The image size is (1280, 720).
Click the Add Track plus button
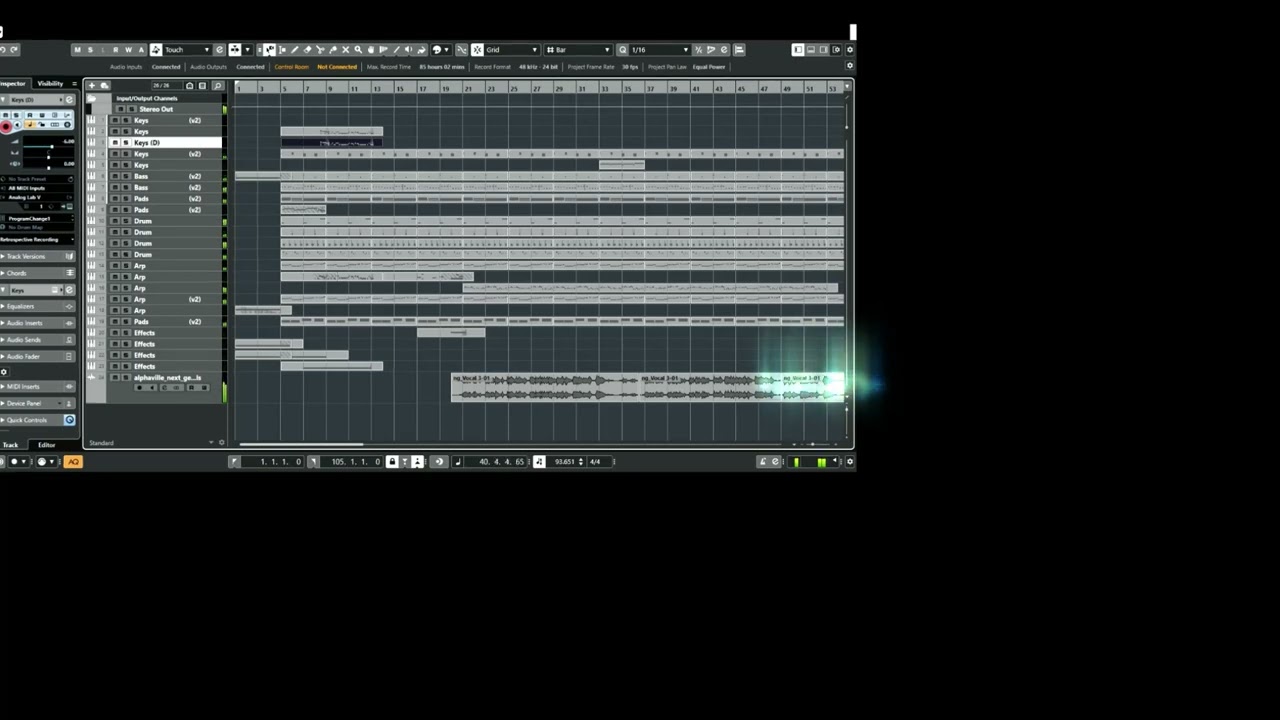[x=92, y=85]
